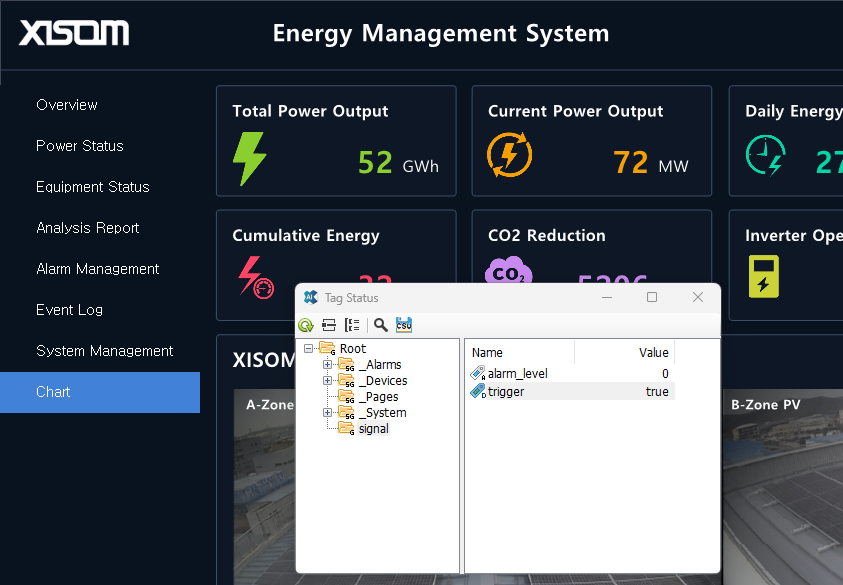Select the trigger tag name
Image resolution: width=843 pixels, height=585 pixels.
505,391
